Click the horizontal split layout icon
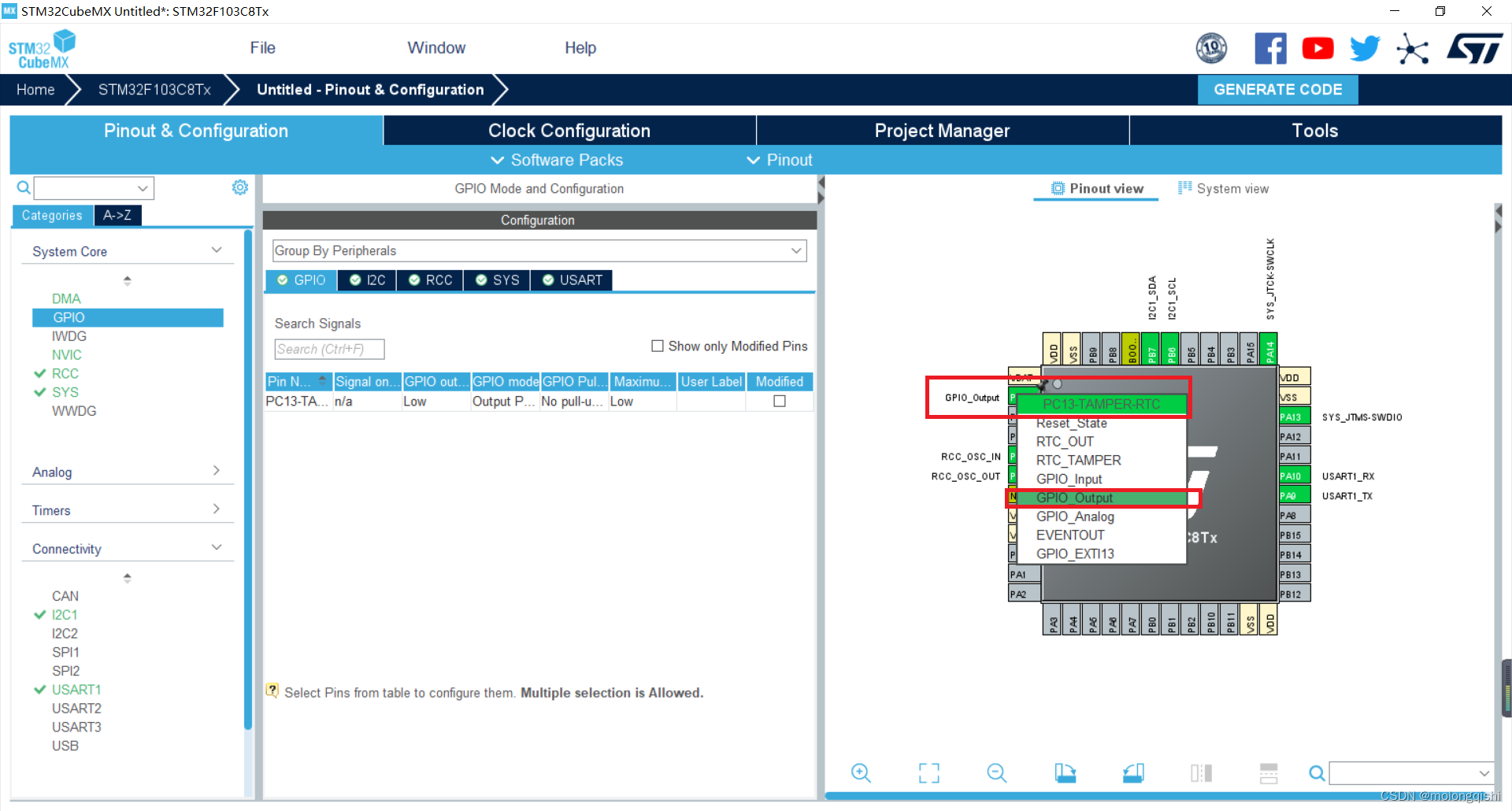Viewport: 1512px width, 811px height. 1269,773
